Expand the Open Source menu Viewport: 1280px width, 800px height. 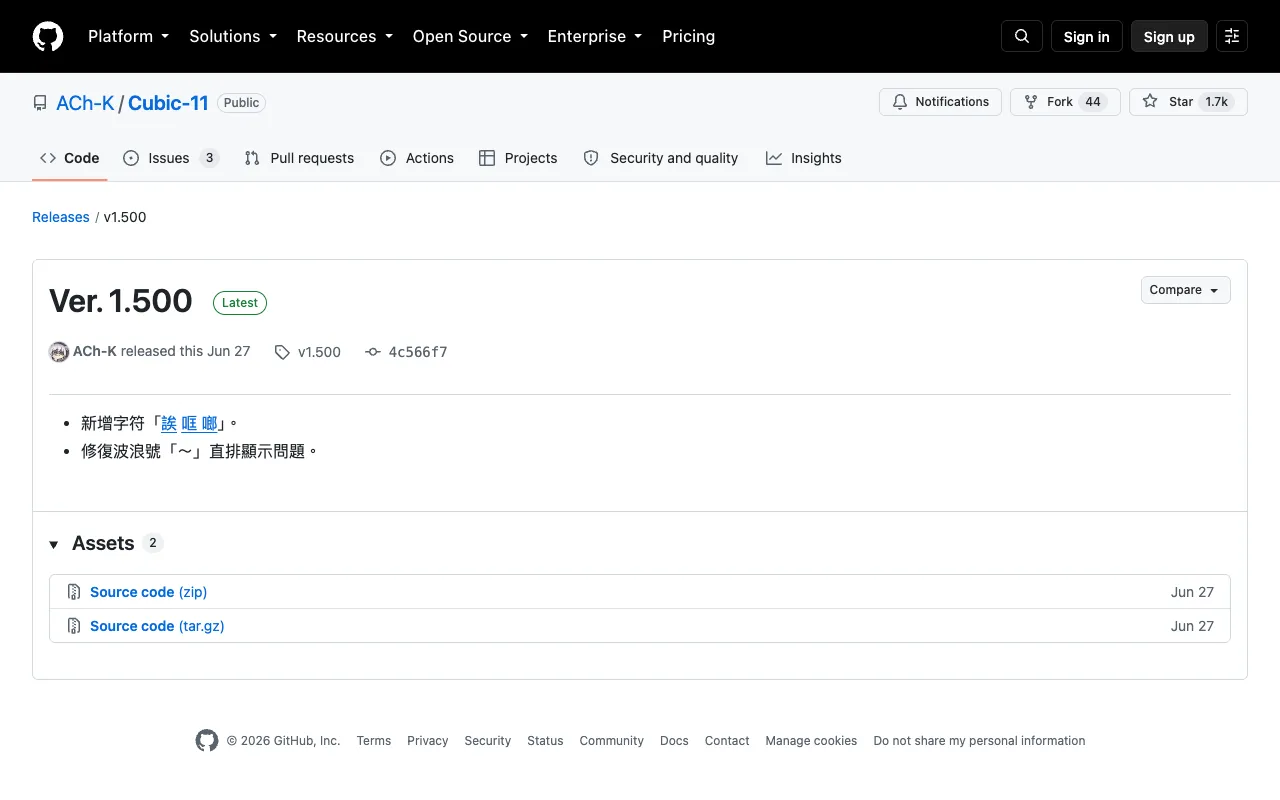[x=470, y=36]
